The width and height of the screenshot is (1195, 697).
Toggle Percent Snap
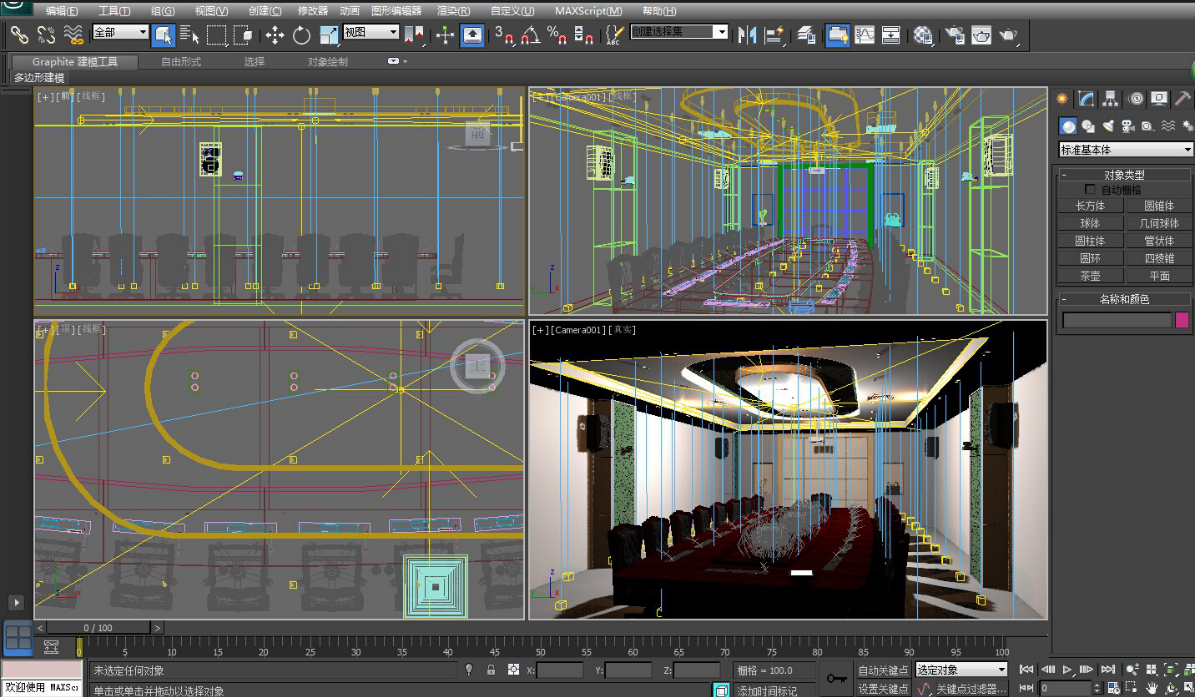click(x=557, y=34)
